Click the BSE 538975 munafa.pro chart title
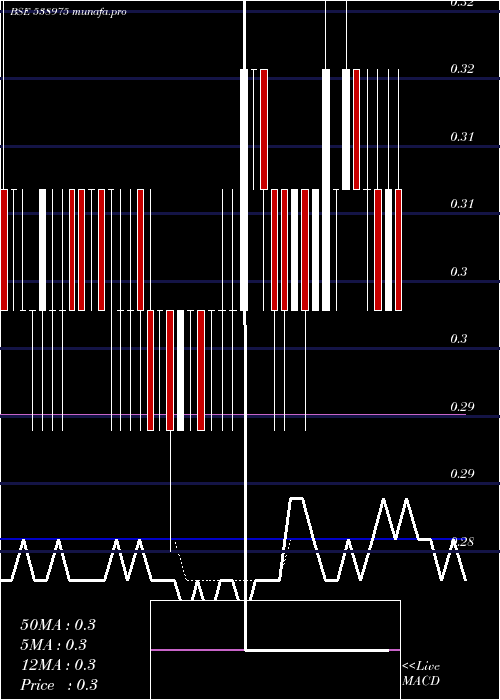The image size is (500, 700). 68,12
